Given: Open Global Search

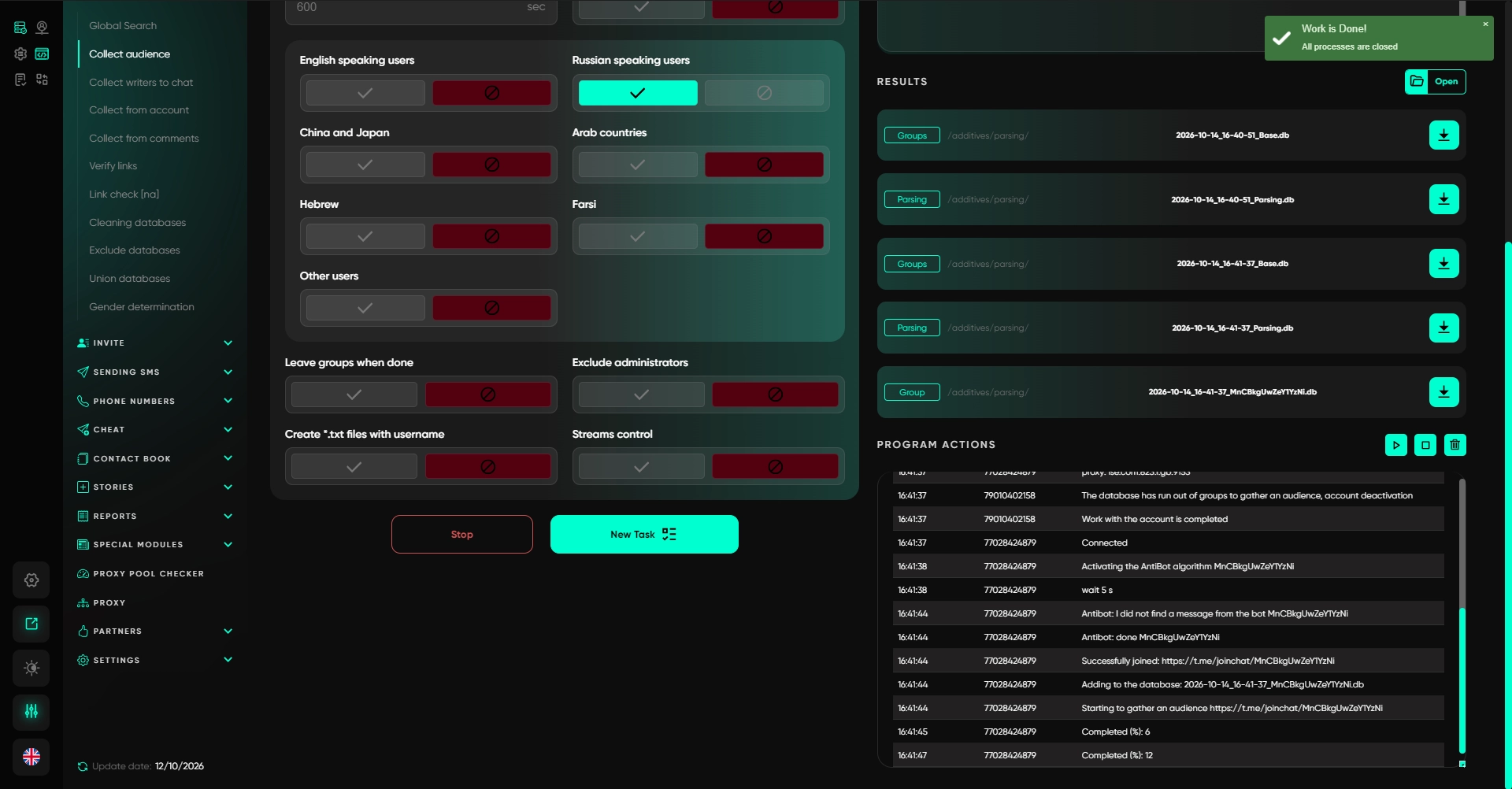Looking at the screenshot, I should pos(123,26).
